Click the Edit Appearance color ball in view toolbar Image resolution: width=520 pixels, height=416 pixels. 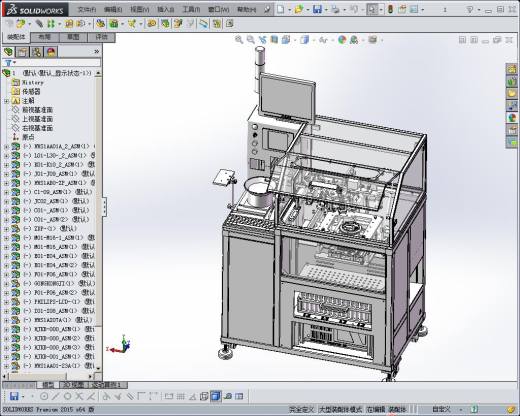tap(342, 40)
